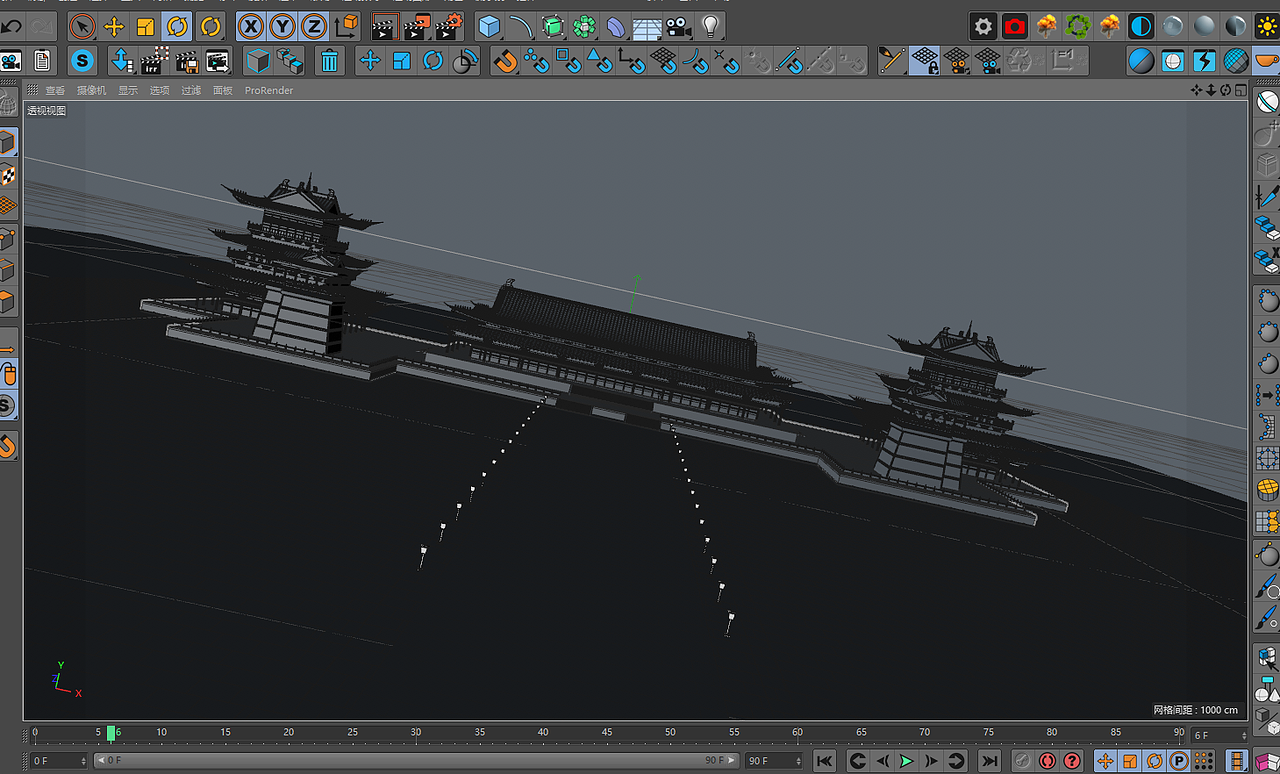The height and width of the screenshot is (774, 1280).
Task: Step forward one frame
Action: [x=931, y=761]
